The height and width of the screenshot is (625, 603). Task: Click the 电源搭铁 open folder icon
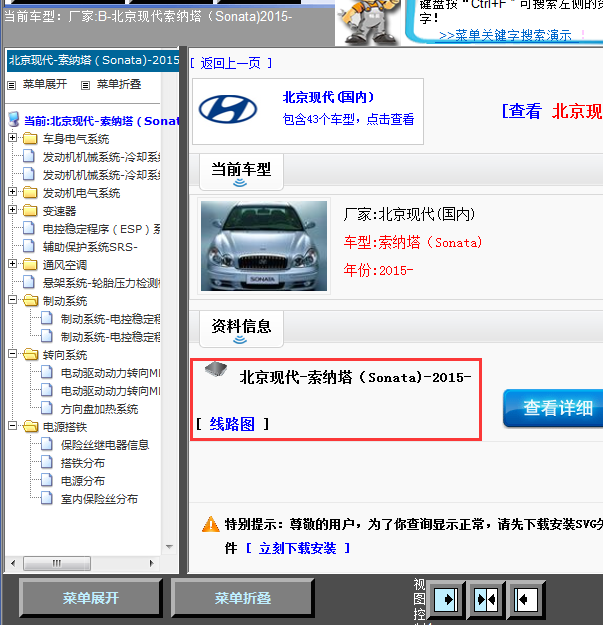point(30,427)
